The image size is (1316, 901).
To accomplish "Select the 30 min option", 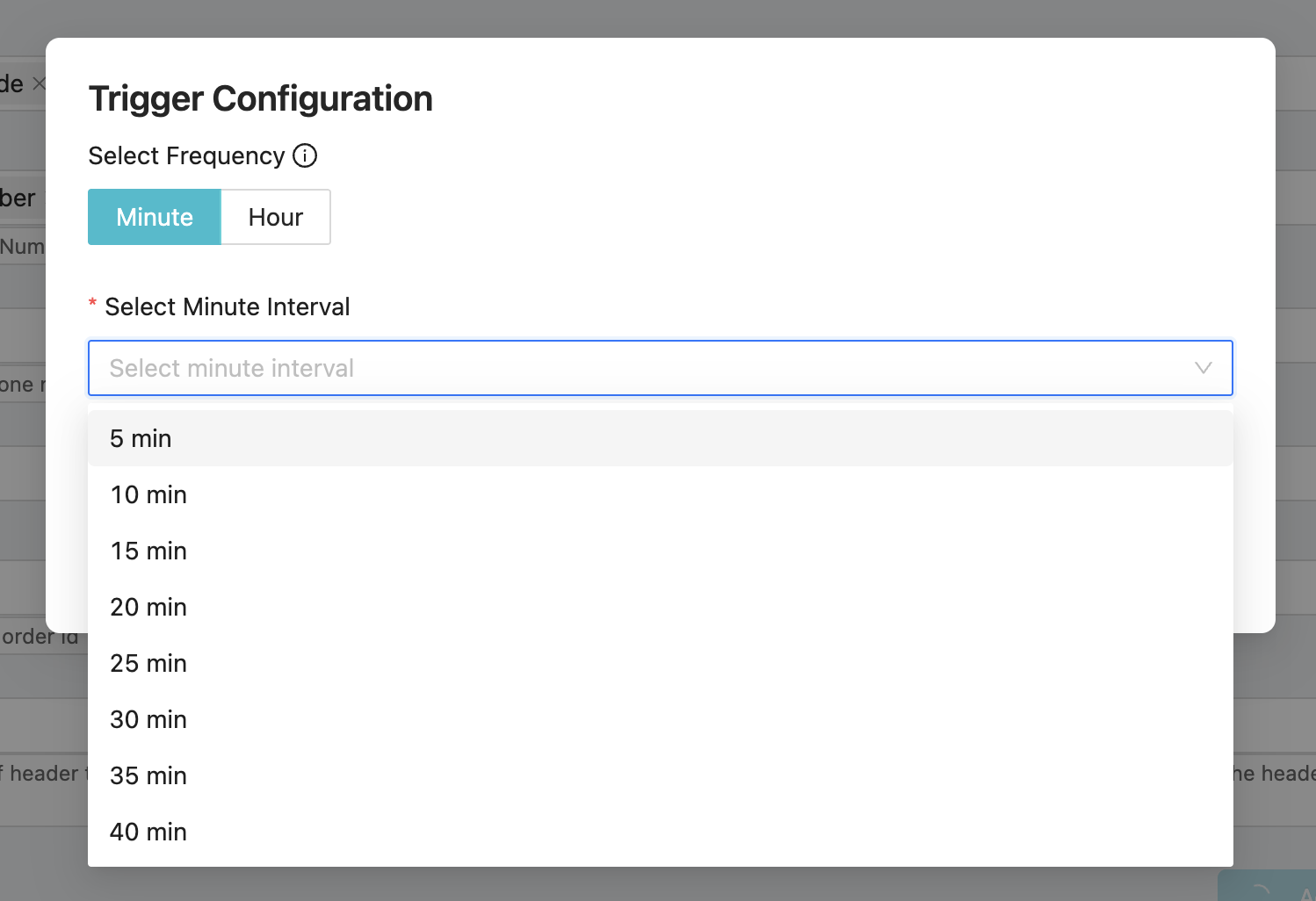I will pyautogui.click(x=148, y=719).
